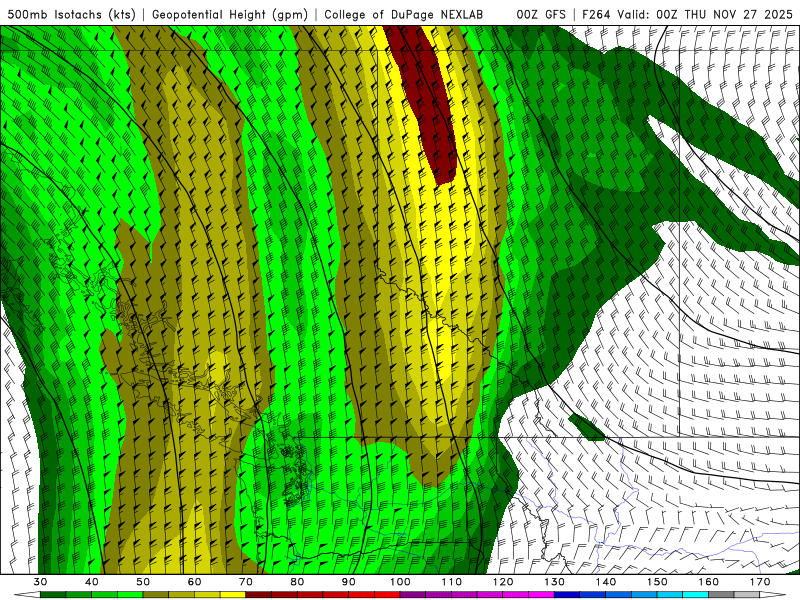
Task: Click the '500mb Isotachs (kts)' title text
Action: click(71, 14)
